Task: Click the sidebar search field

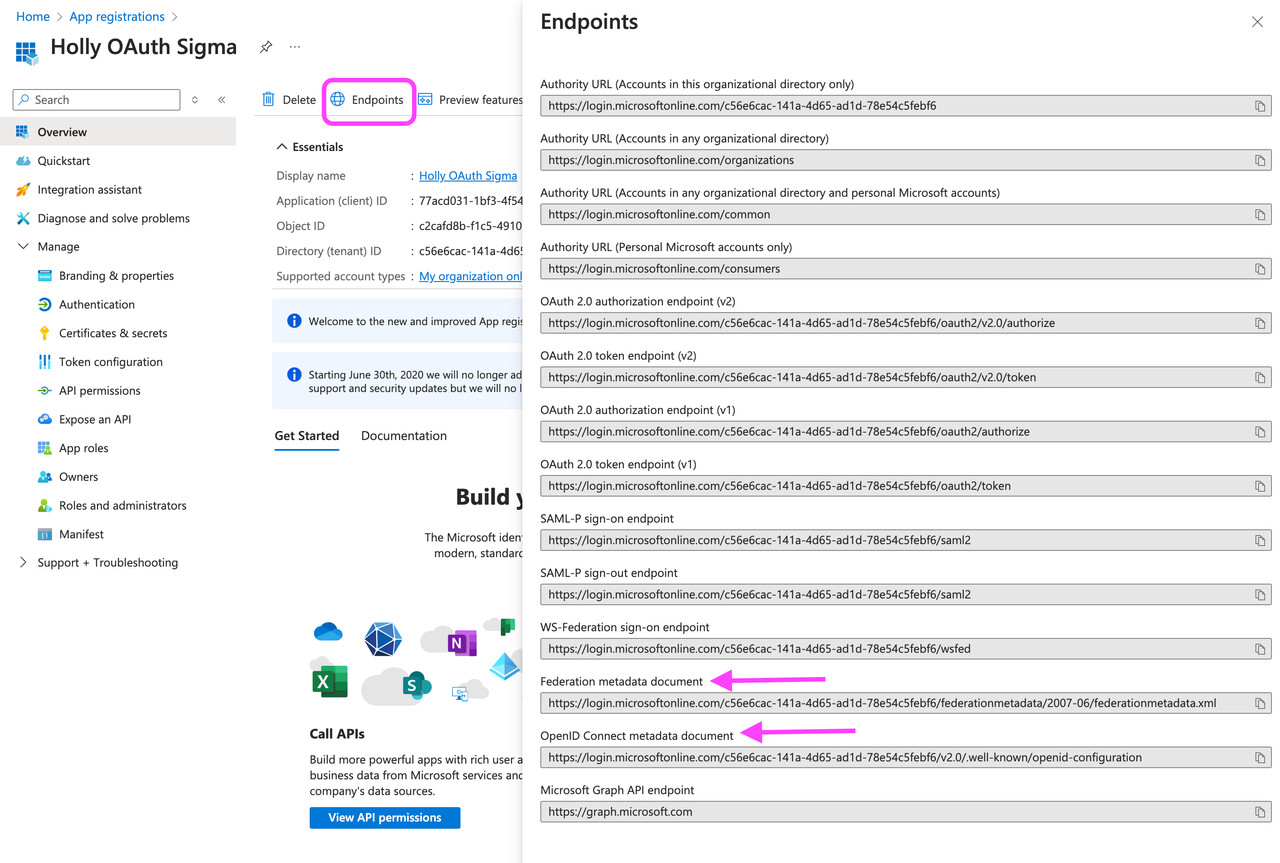Action: point(95,99)
